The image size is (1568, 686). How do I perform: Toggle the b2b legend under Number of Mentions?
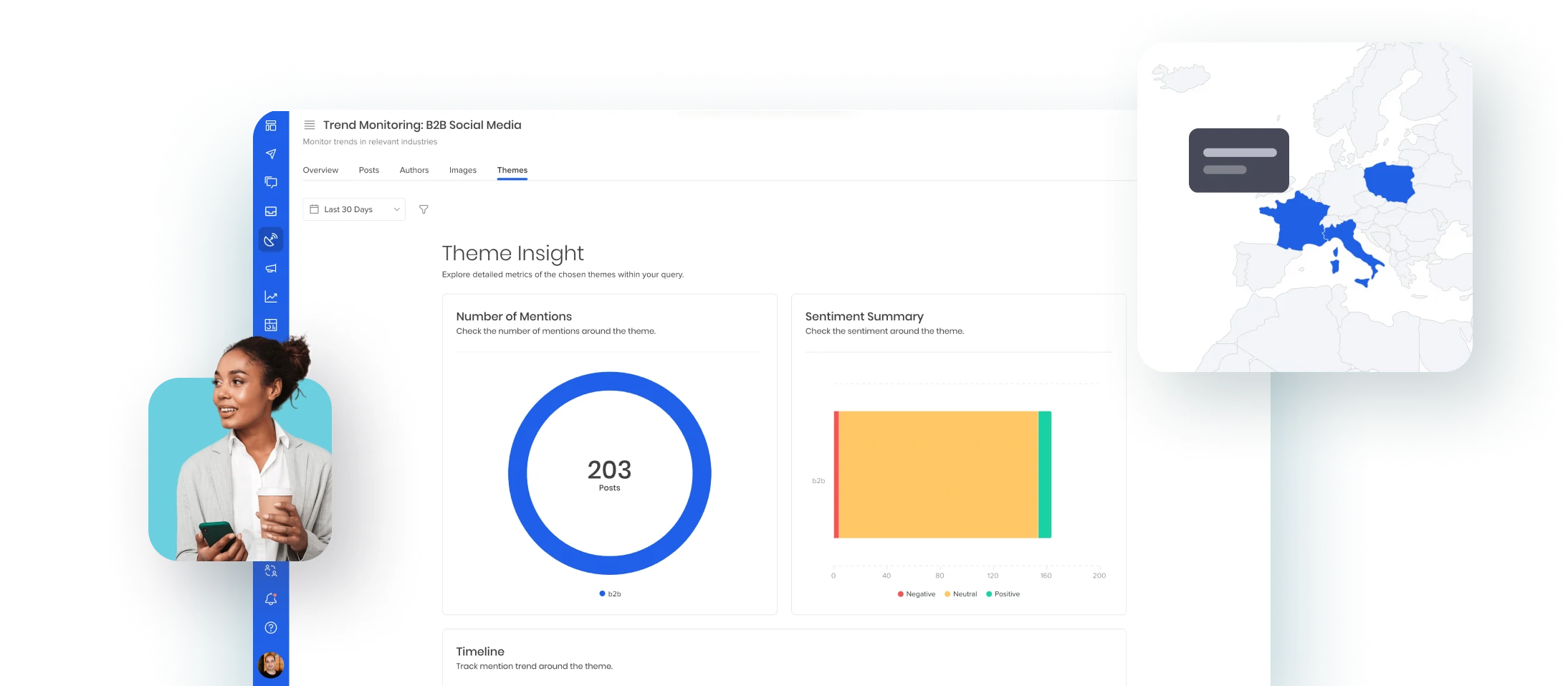(x=608, y=594)
